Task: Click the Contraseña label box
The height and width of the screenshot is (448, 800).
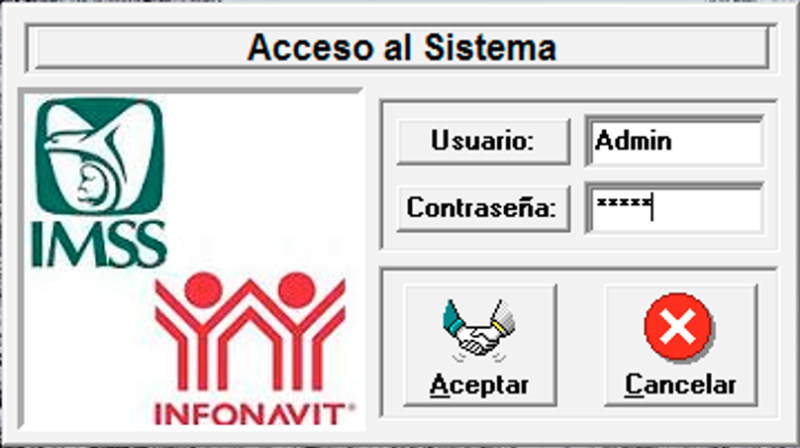Action: (483, 208)
